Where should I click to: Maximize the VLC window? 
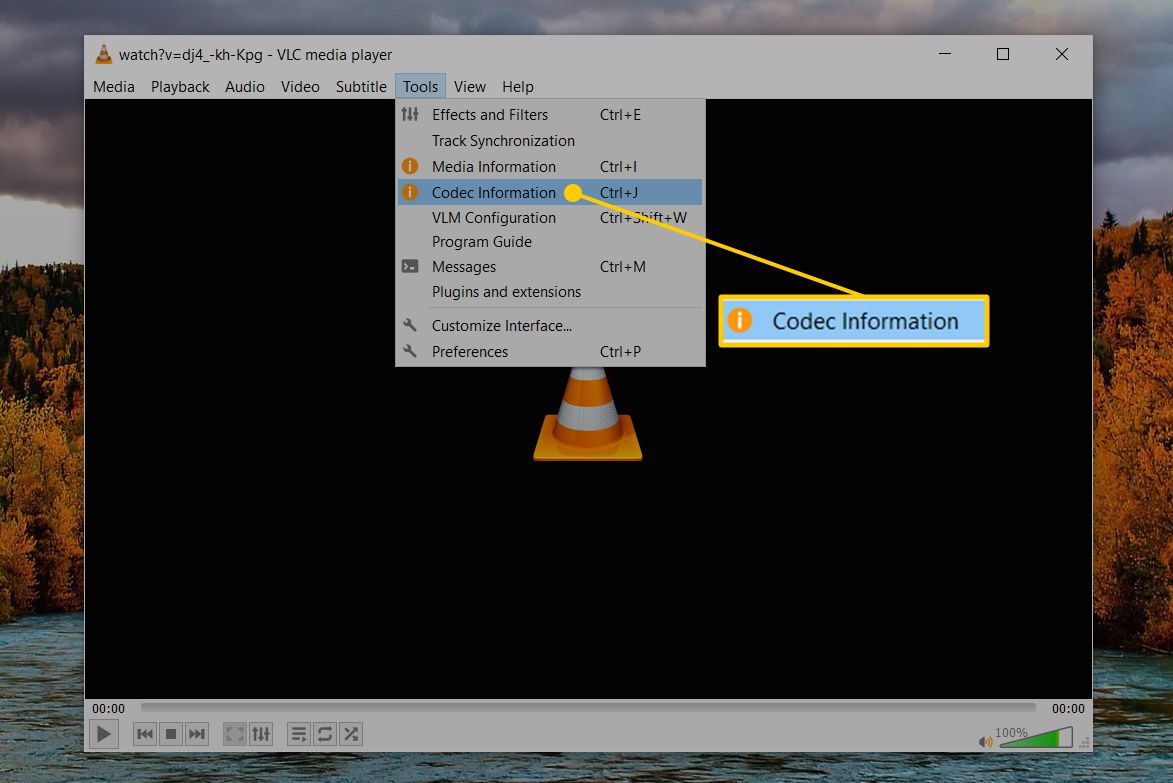(x=1003, y=54)
